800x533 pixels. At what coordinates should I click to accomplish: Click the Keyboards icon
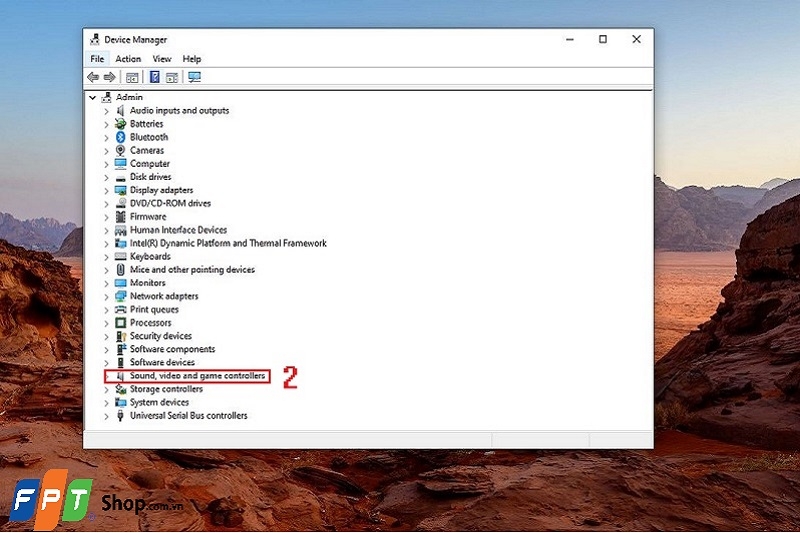coord(120,256)
